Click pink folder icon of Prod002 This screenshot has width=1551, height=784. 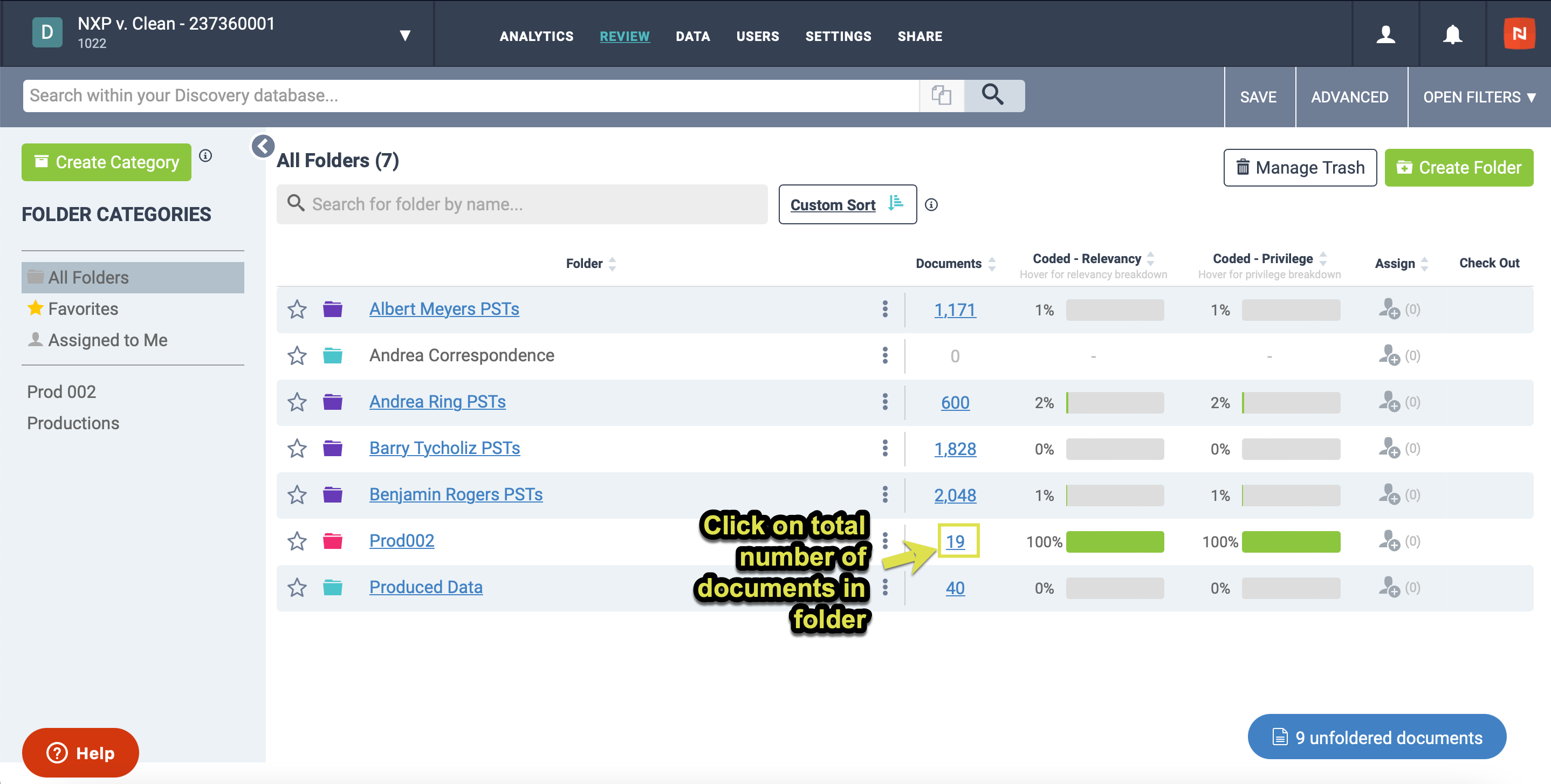[x=332, y=541]
